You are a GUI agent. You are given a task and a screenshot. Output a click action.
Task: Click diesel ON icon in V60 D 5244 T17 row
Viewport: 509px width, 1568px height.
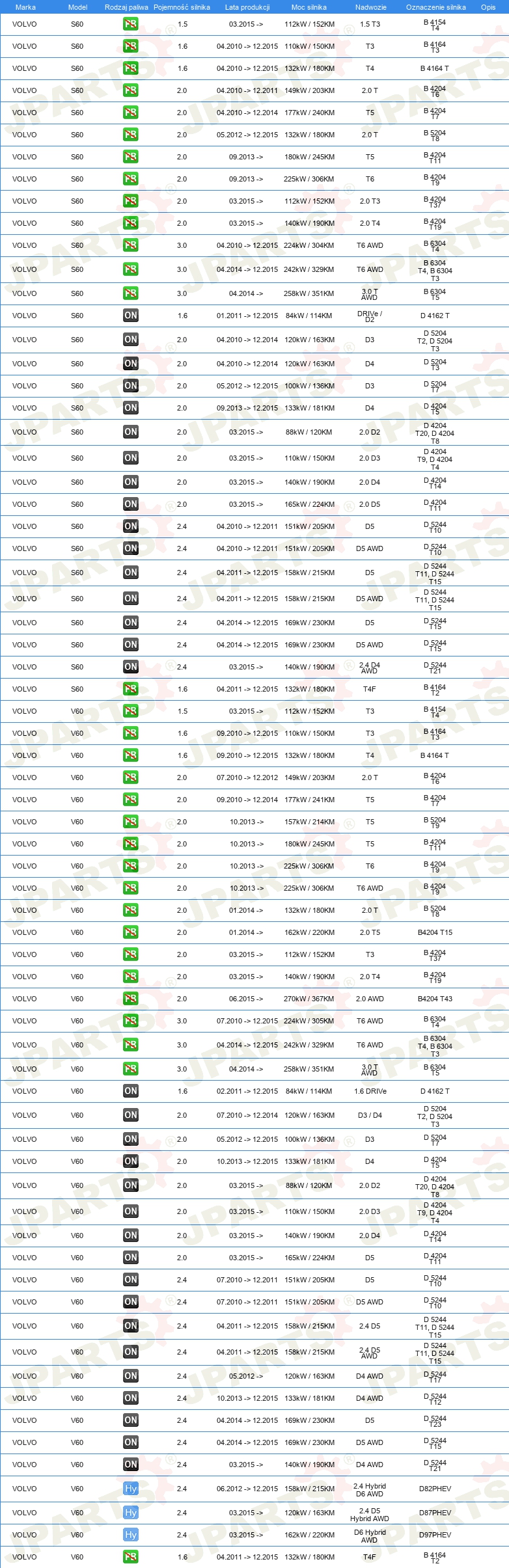coord(130,1376)
